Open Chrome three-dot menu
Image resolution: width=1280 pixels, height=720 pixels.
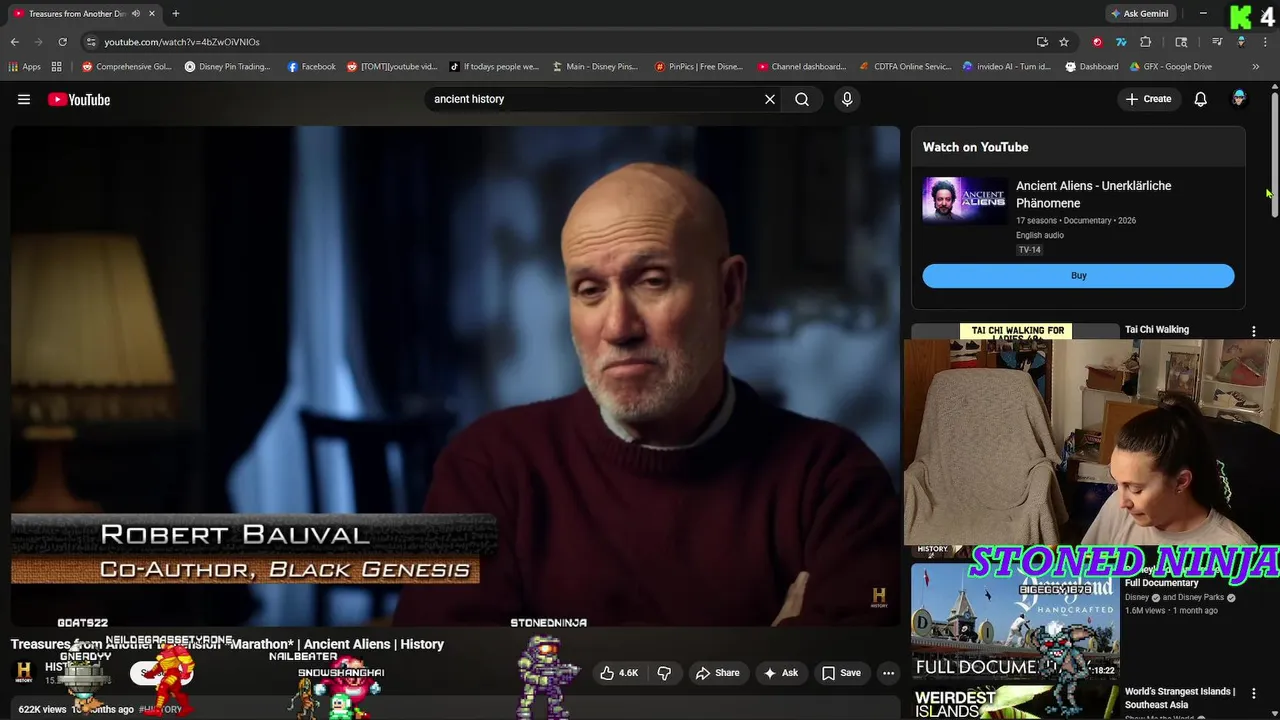[x=1265, y=42]
